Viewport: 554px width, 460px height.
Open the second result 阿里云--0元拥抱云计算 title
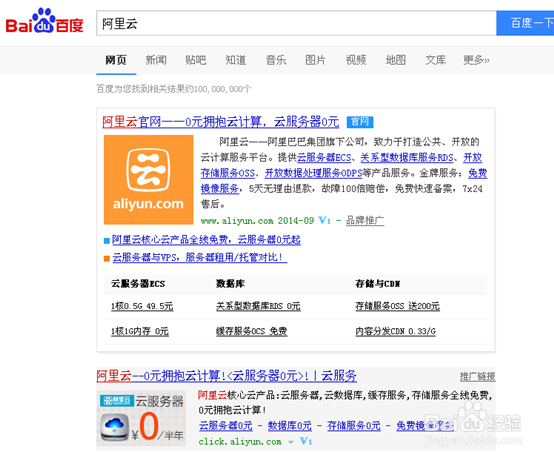[226, 376]
